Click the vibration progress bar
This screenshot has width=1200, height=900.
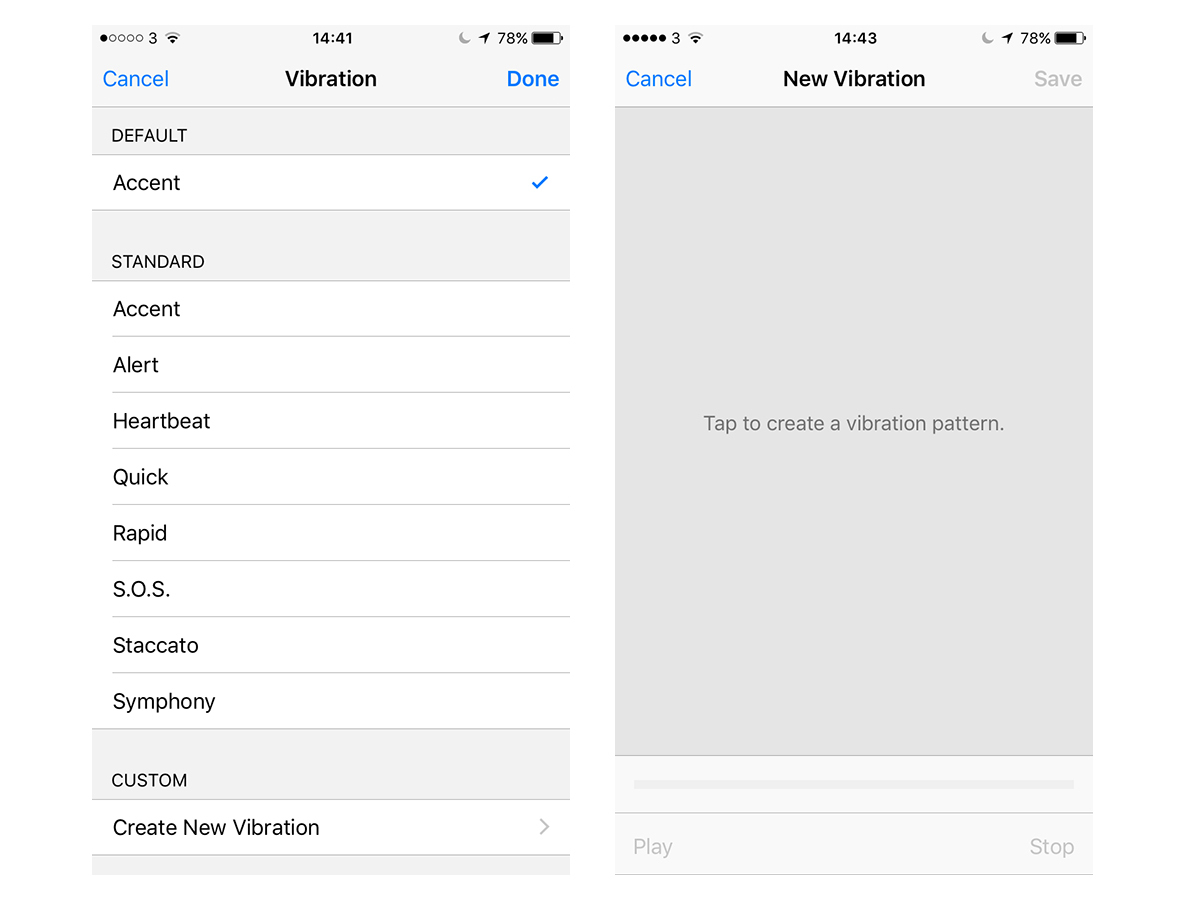[854, 785]
